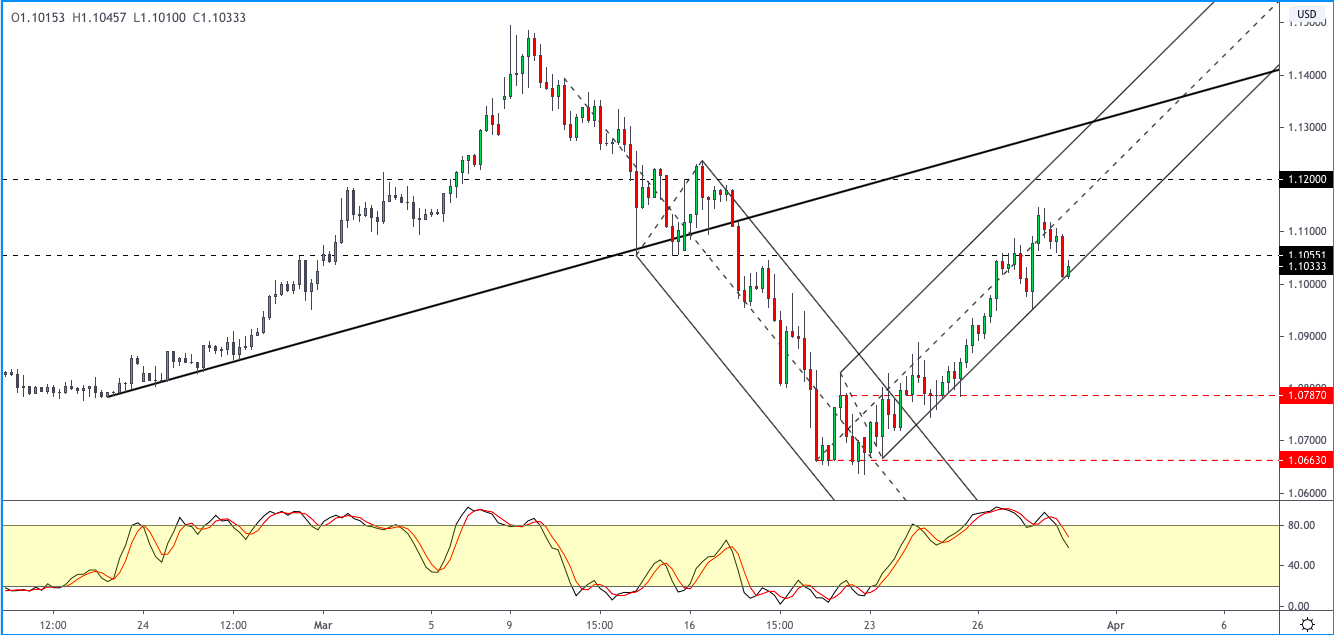Click the 1.12000 price axis label
Viewport: 1334px width, 635px height.
coord(1306,179)
